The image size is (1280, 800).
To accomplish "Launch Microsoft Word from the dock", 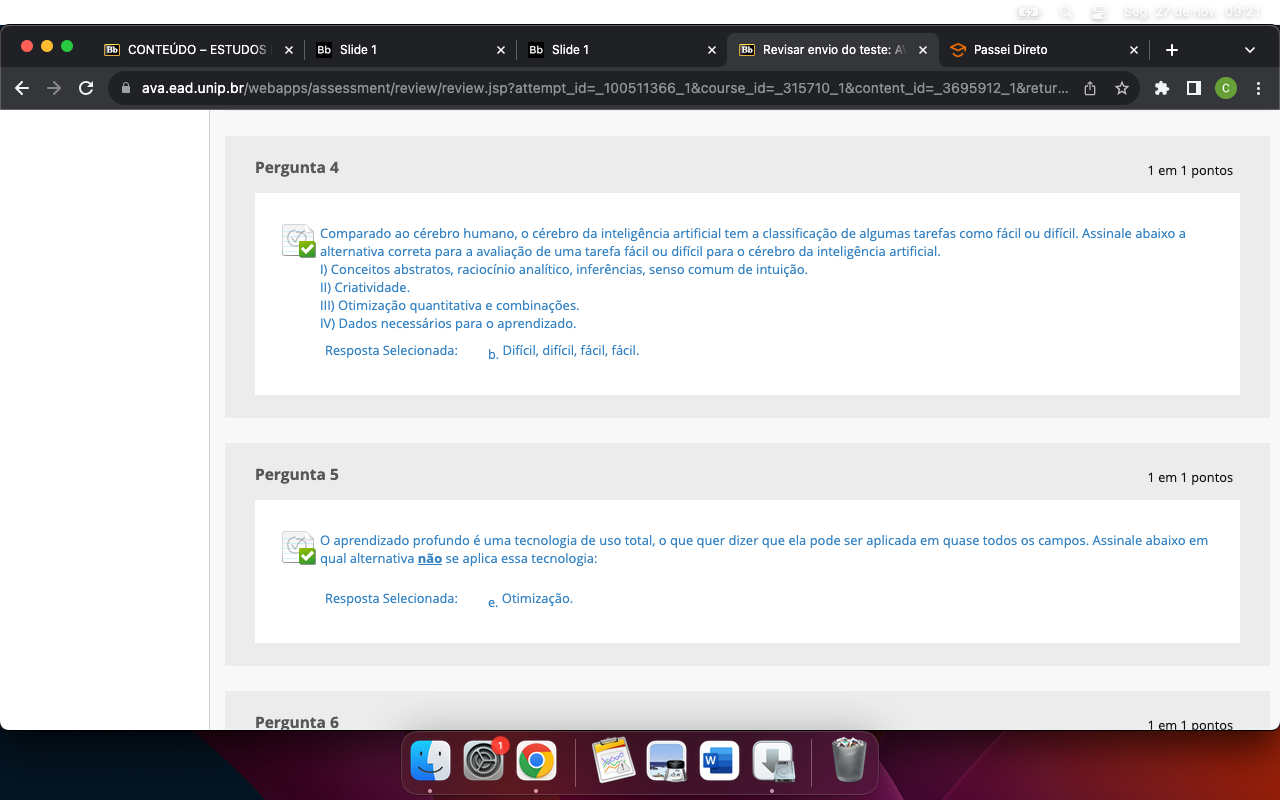I will pos(719,761).
